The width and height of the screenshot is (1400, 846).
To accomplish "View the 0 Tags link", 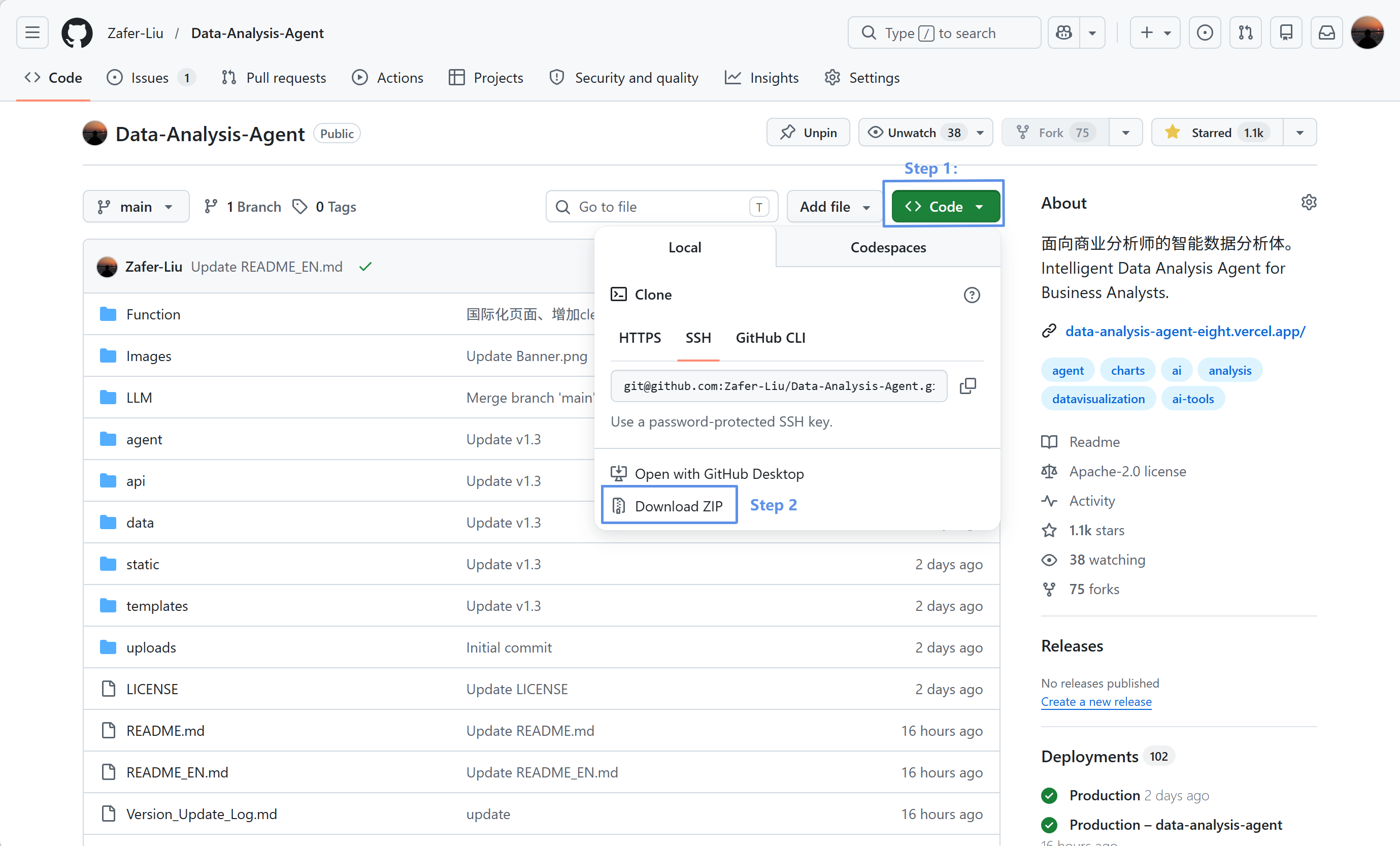I will (324, 206).
